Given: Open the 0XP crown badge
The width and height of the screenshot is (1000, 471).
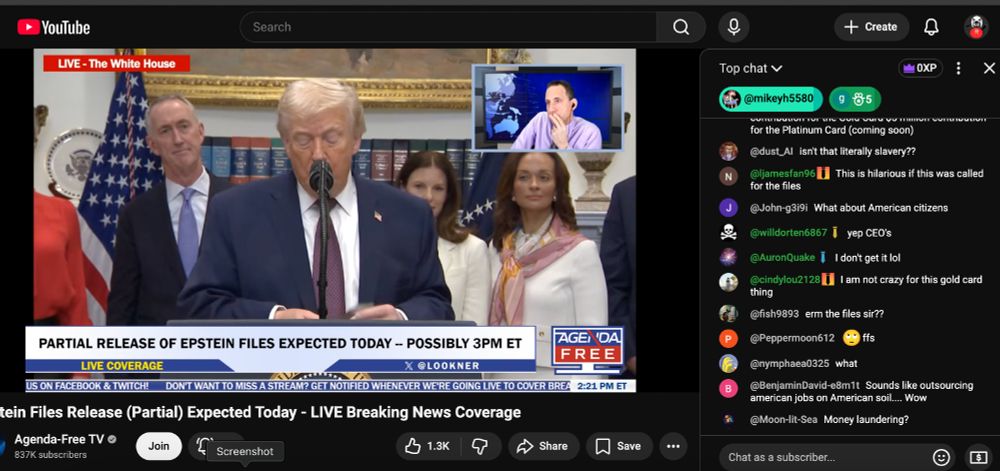Looking at the screenshot, I should point(920,68).
